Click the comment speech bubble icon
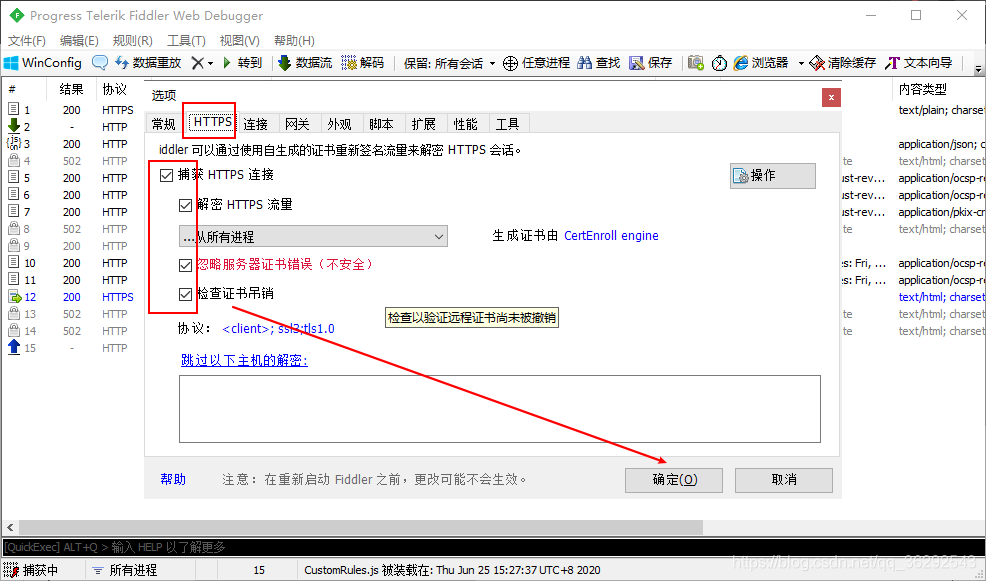The image size is (986, 581). (100, 63)
